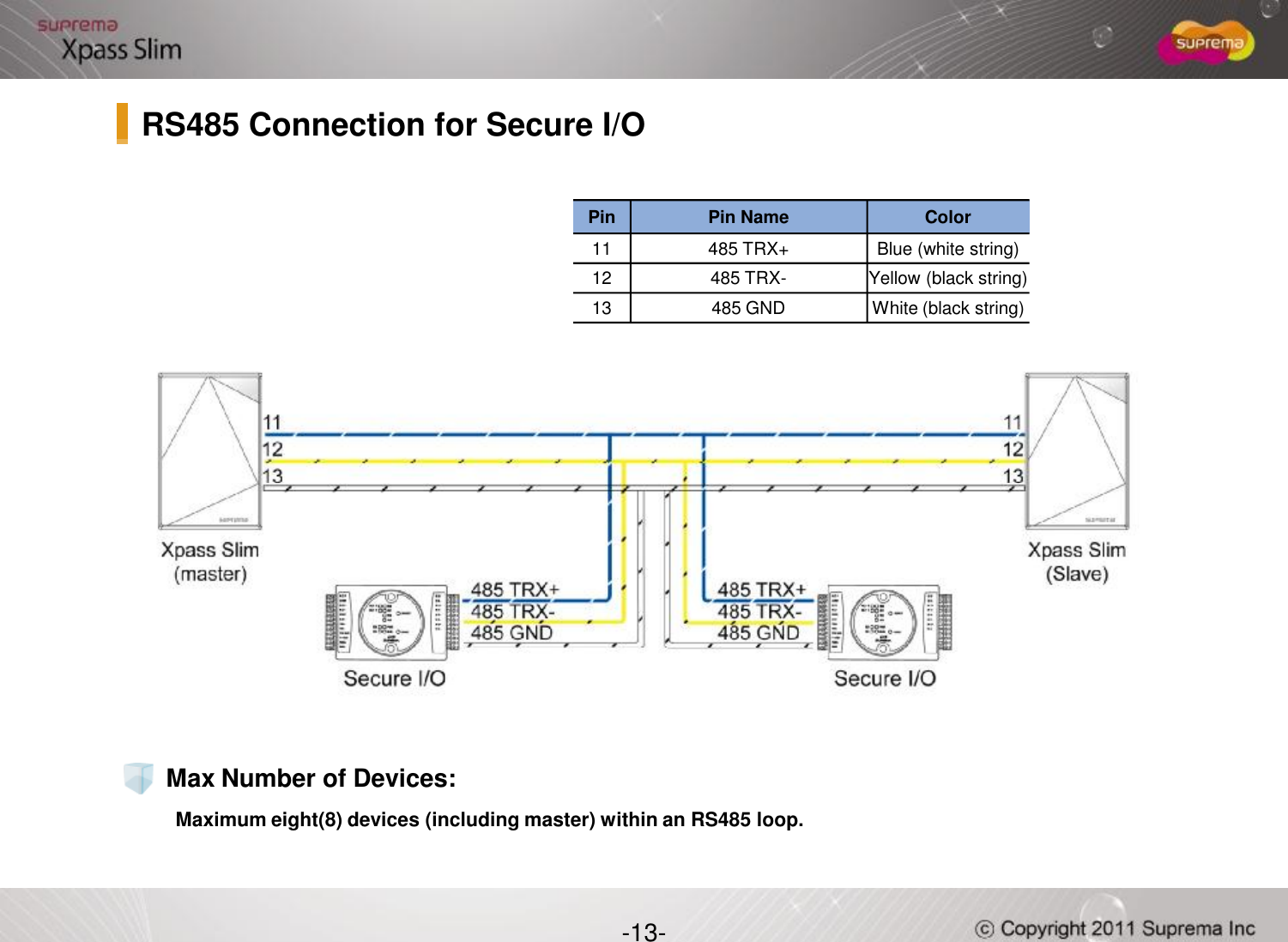The height and width of the screenshot is (942, 1288).
Task: Click '485 GND' label of left Secure I/O
Action: pyautogui.click(x=511, y=633)
